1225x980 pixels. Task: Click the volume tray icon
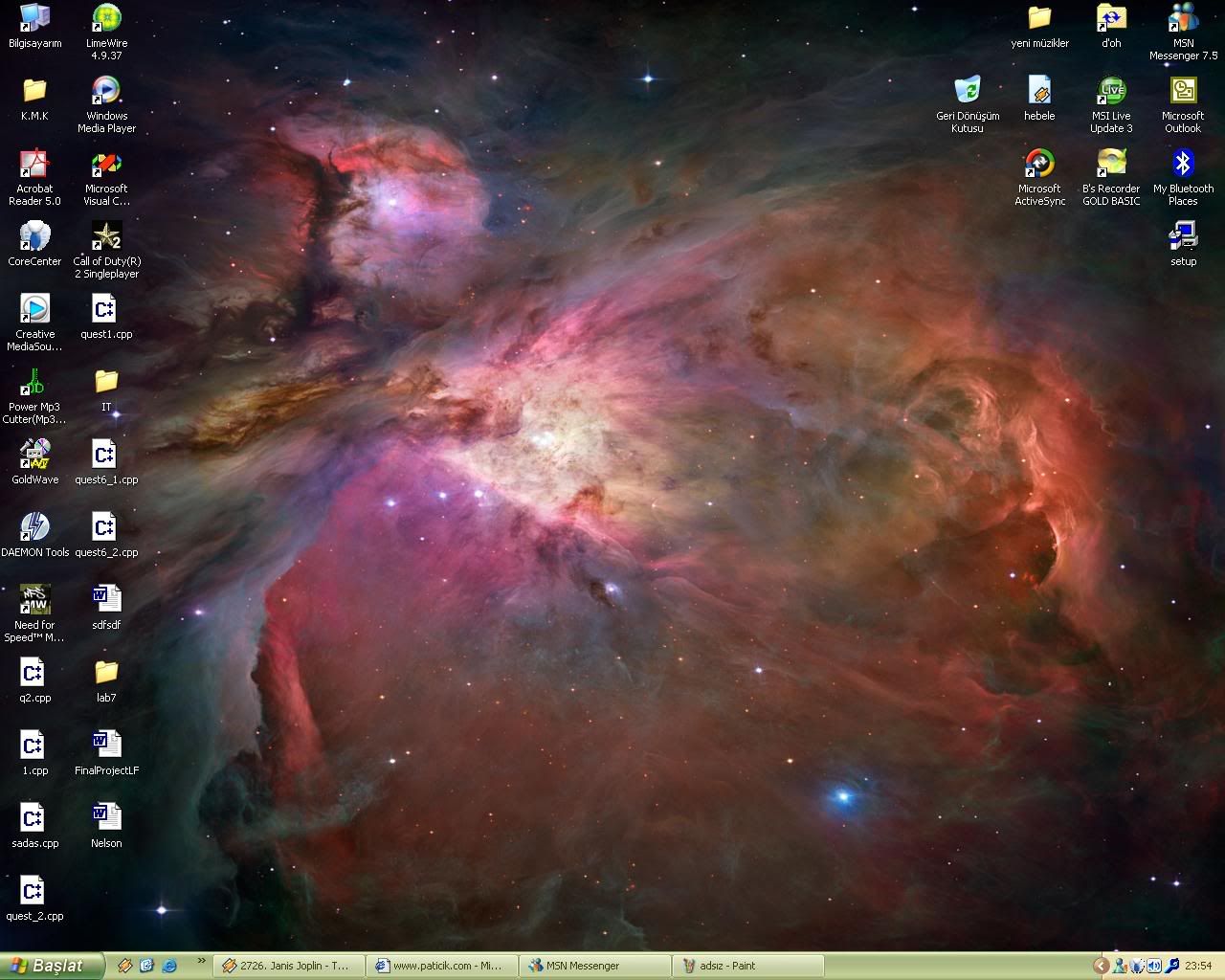coord(1154,966)
